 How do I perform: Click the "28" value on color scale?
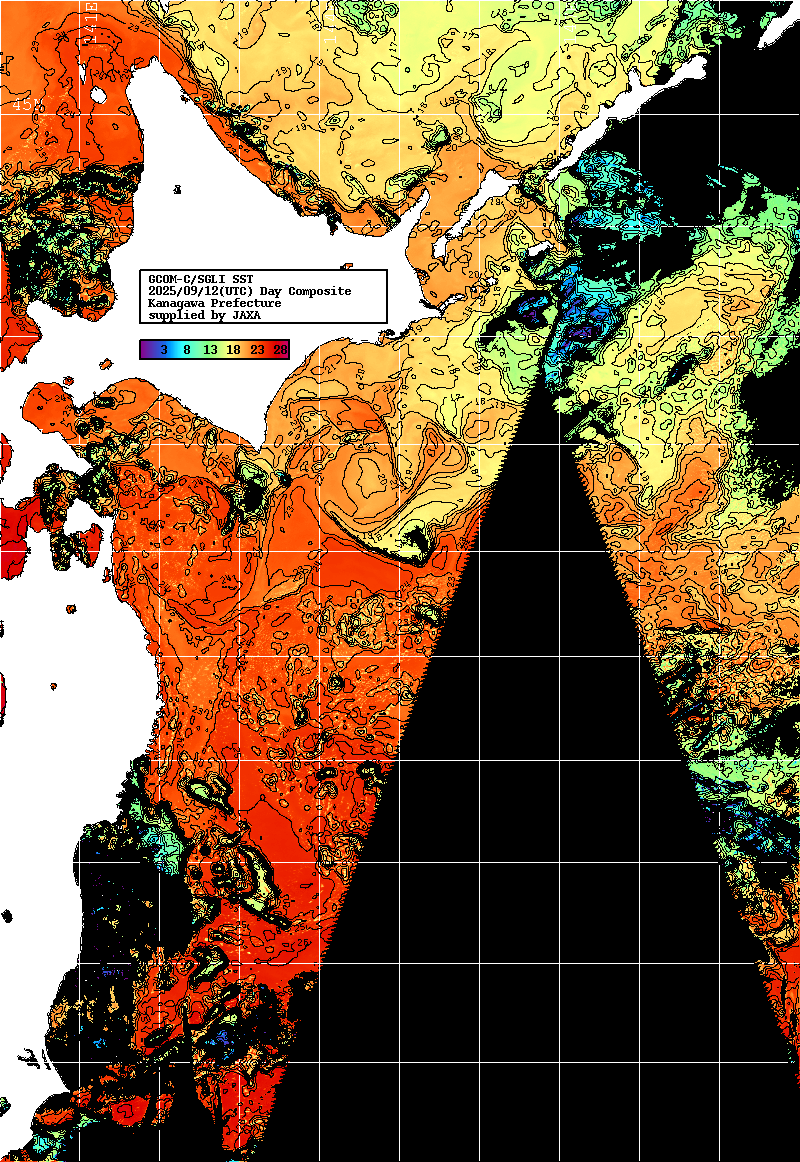(x=280, y=350)
